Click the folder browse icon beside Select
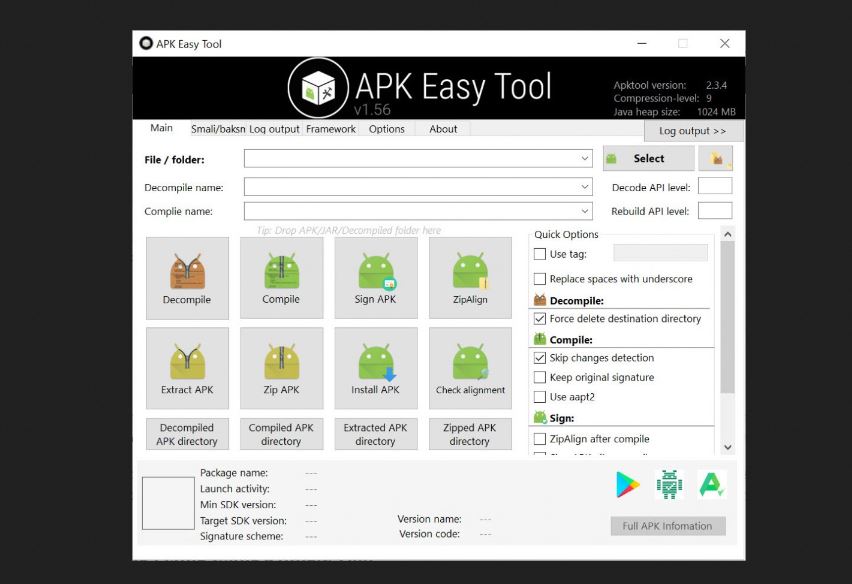The image size is (852, 584). [716, 158]
